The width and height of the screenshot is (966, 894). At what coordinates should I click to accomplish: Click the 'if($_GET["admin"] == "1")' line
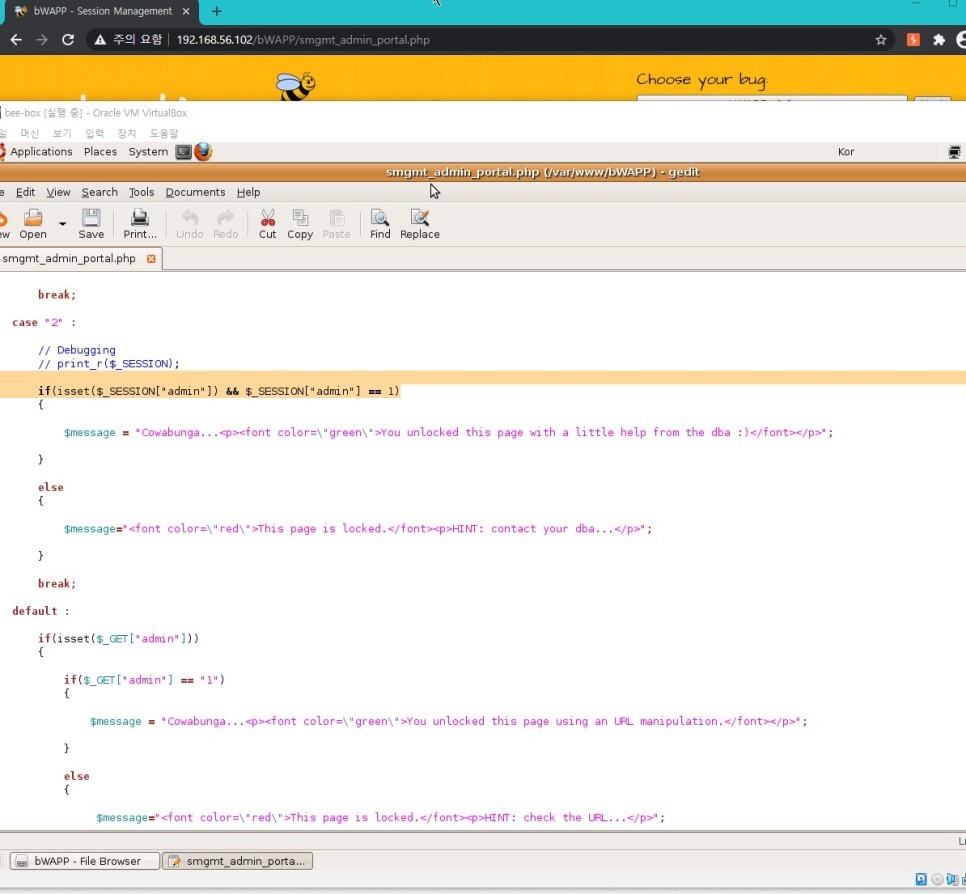point(144,680)
